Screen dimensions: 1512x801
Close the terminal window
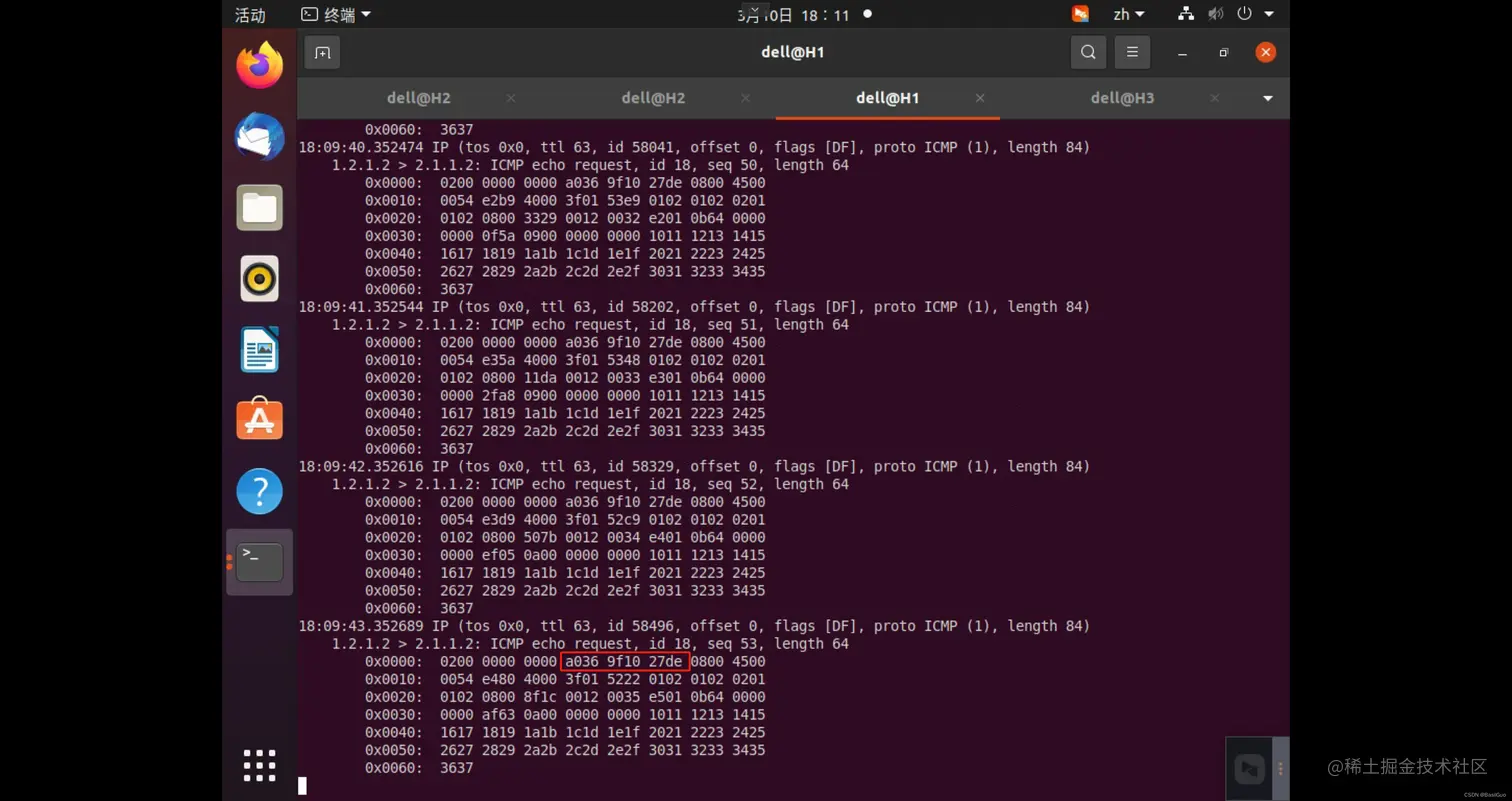point(1266,53)
